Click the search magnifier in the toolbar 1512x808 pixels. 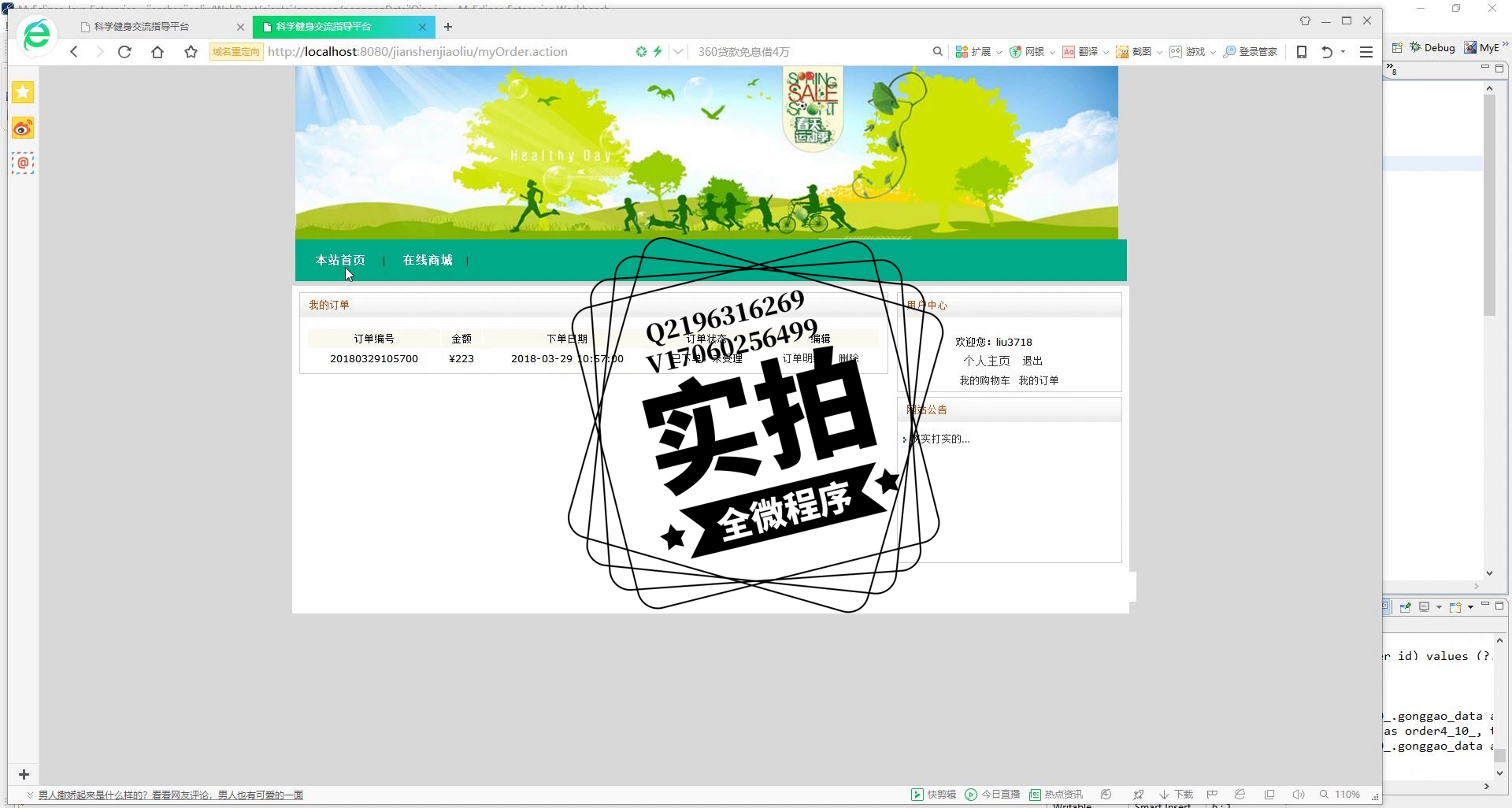click(937, 52)
